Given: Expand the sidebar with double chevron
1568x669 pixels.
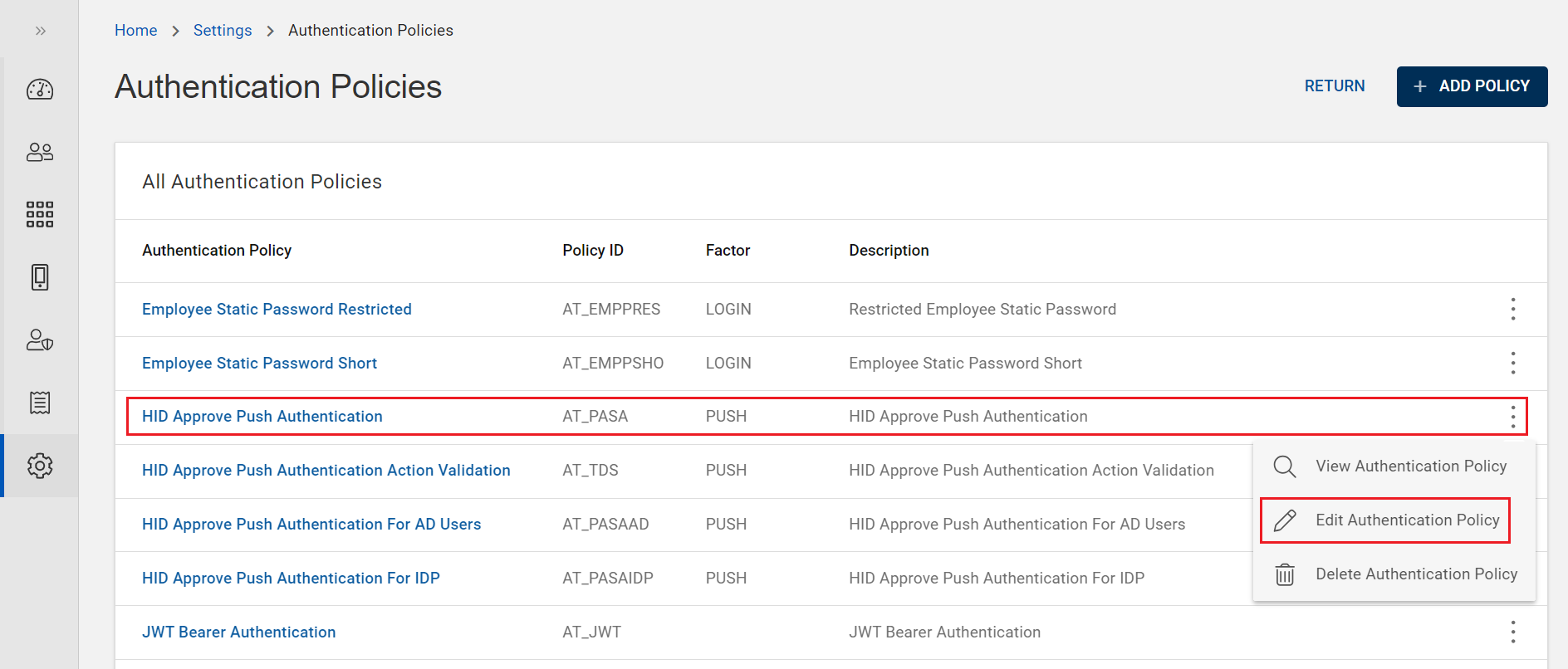Looking at the screenshot, I should click(40, 31).
